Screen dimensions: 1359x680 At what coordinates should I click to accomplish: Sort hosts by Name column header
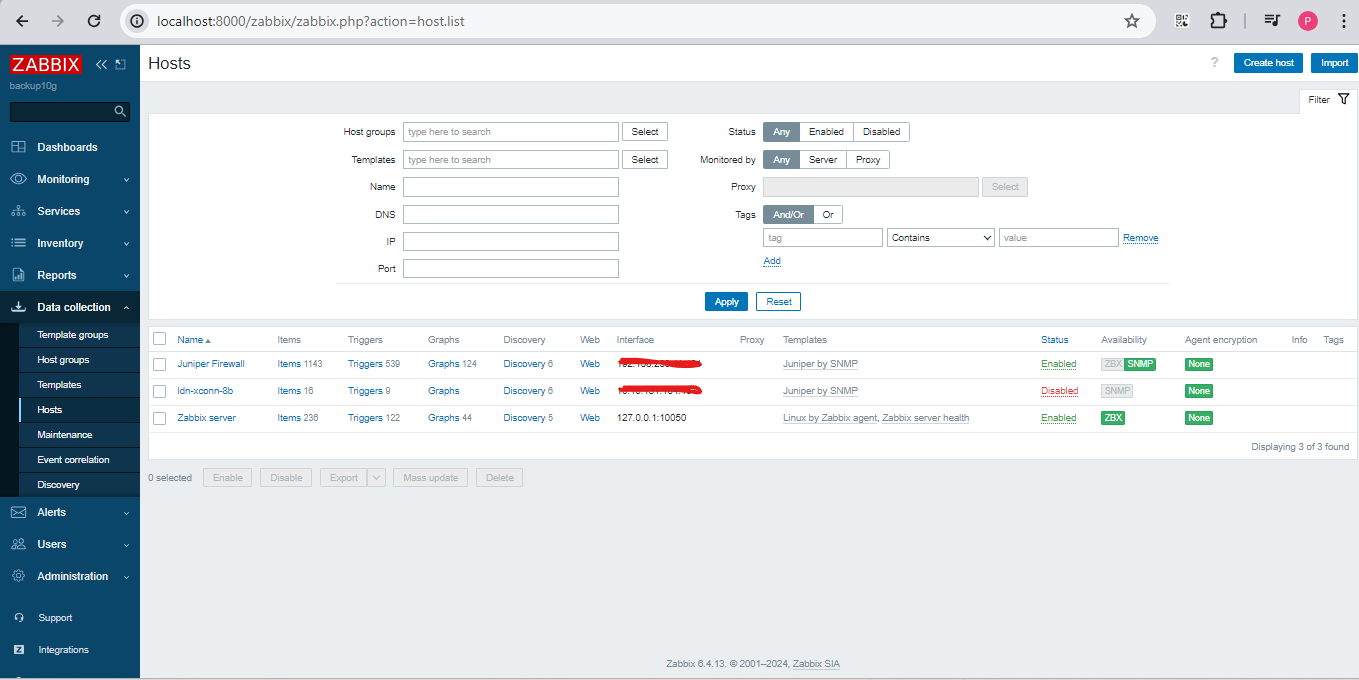194,340
